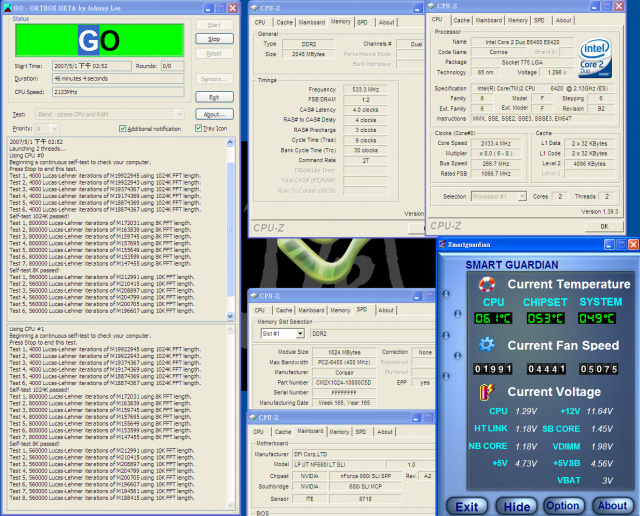
Task: Switch to Cache tab in CPU-Z CPU window
Action: (x=462, y=20)
